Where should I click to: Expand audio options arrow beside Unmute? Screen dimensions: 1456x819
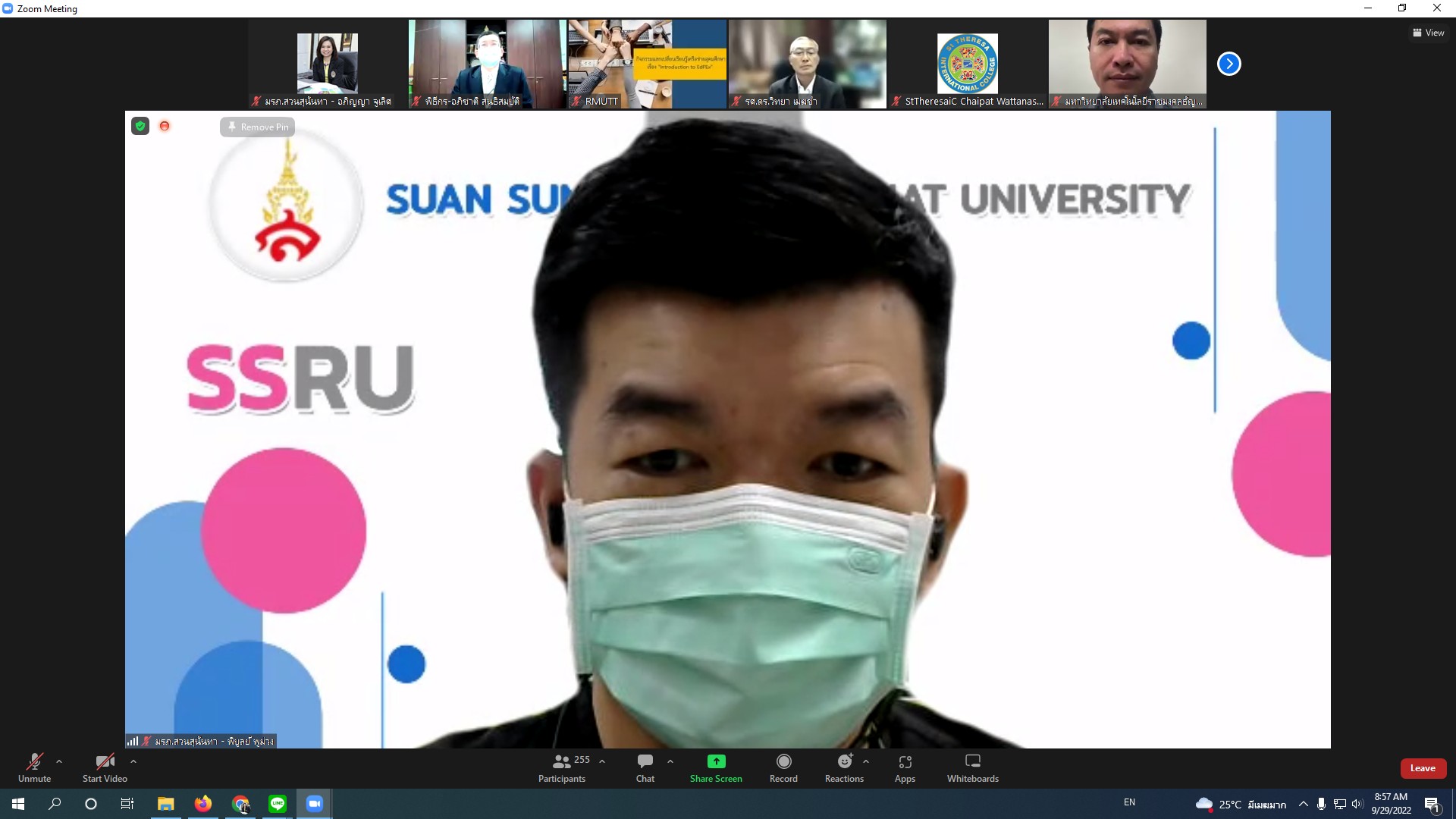[59, 761]
